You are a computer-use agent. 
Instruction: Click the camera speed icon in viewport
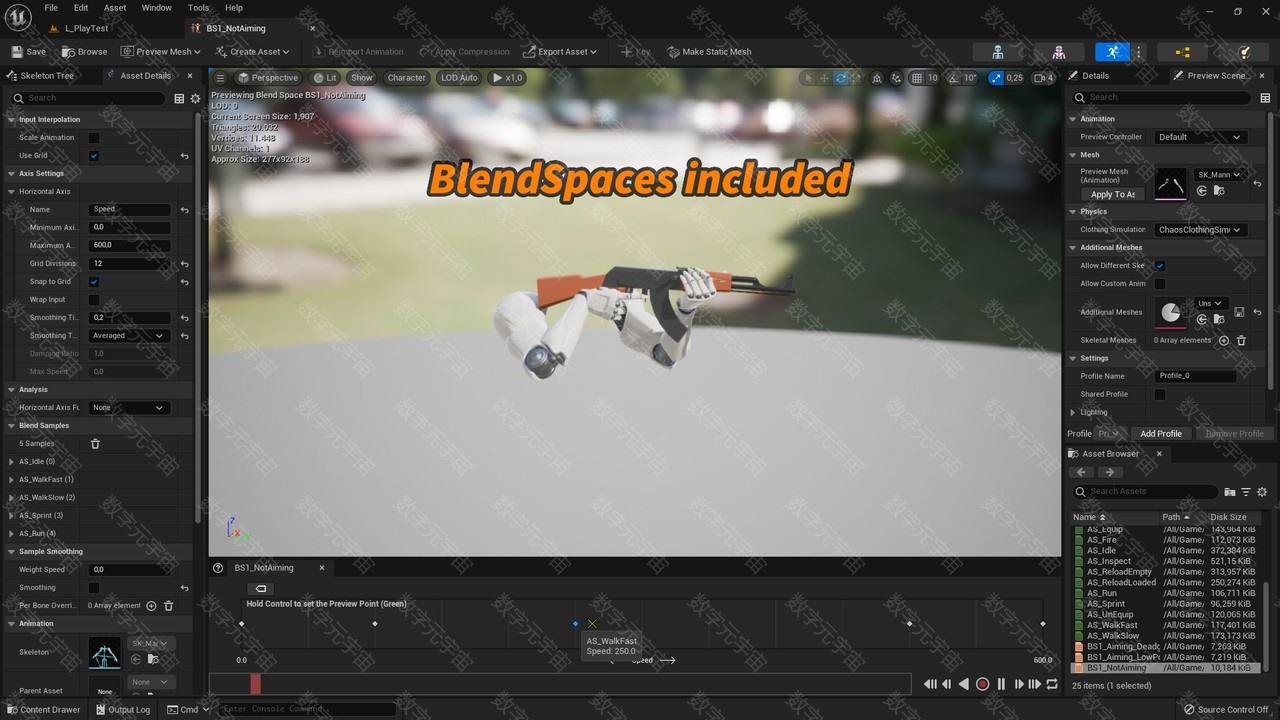1043,78
